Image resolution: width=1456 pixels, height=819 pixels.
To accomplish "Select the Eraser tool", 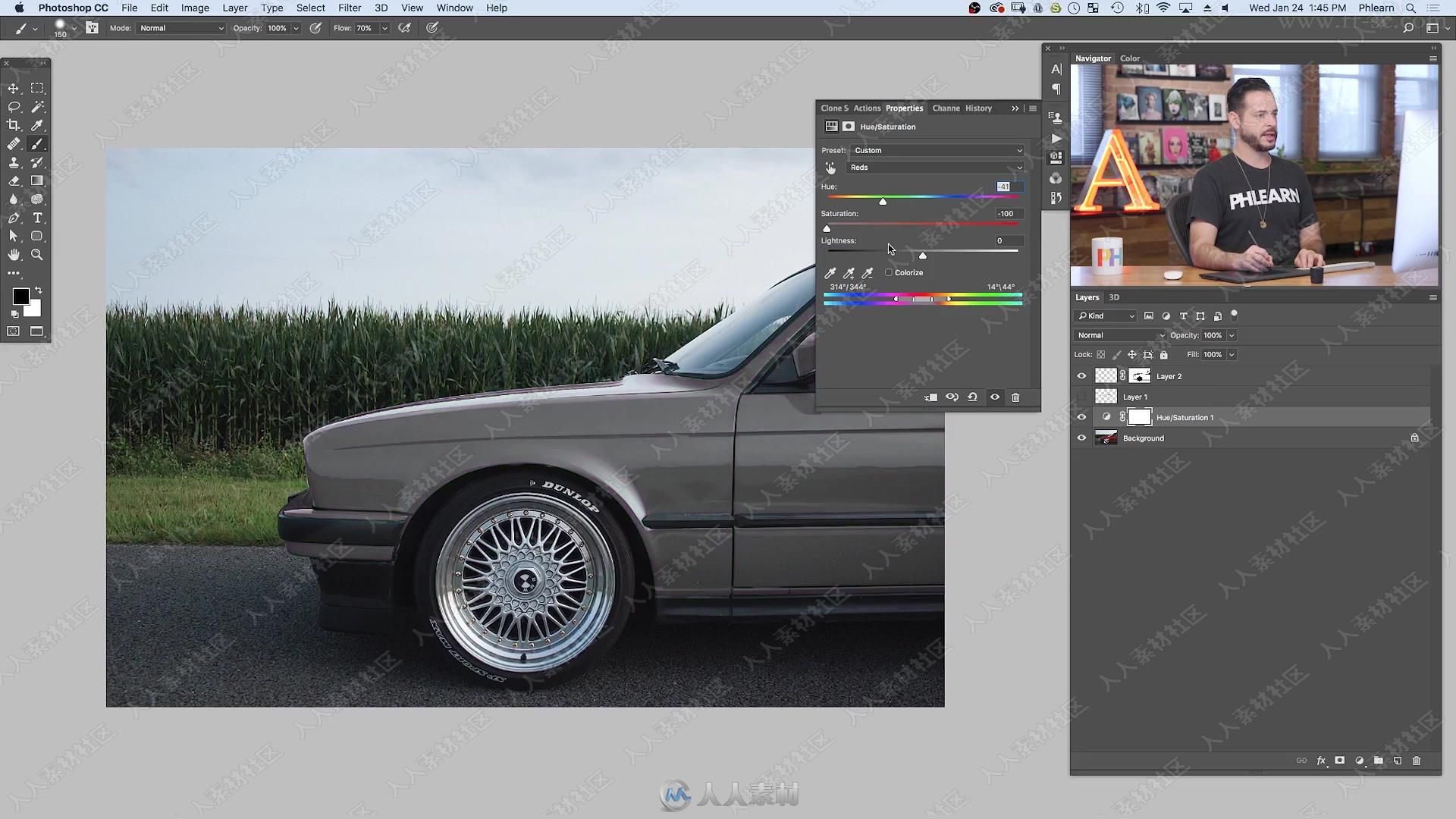I will pyautogui.click(x=14, y=181).
